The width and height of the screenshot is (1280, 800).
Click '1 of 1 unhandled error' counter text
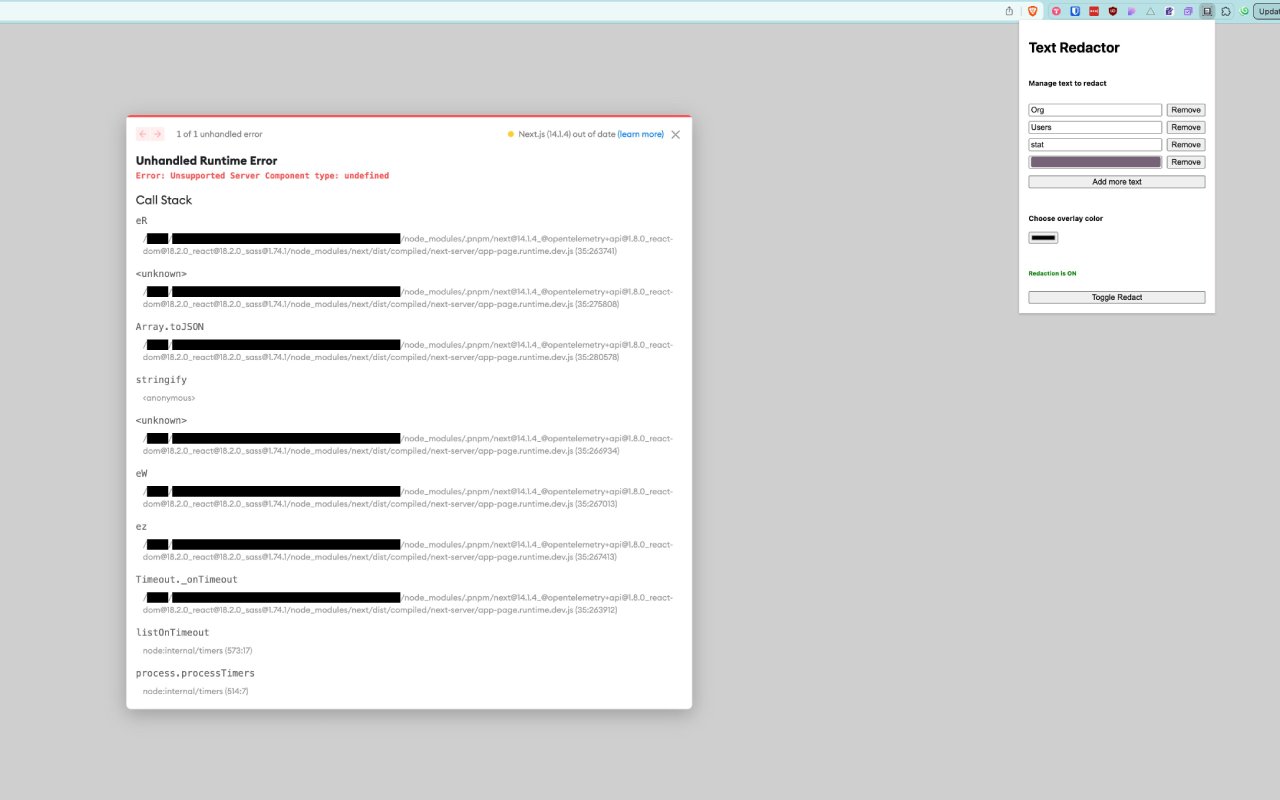click(220, 134)
